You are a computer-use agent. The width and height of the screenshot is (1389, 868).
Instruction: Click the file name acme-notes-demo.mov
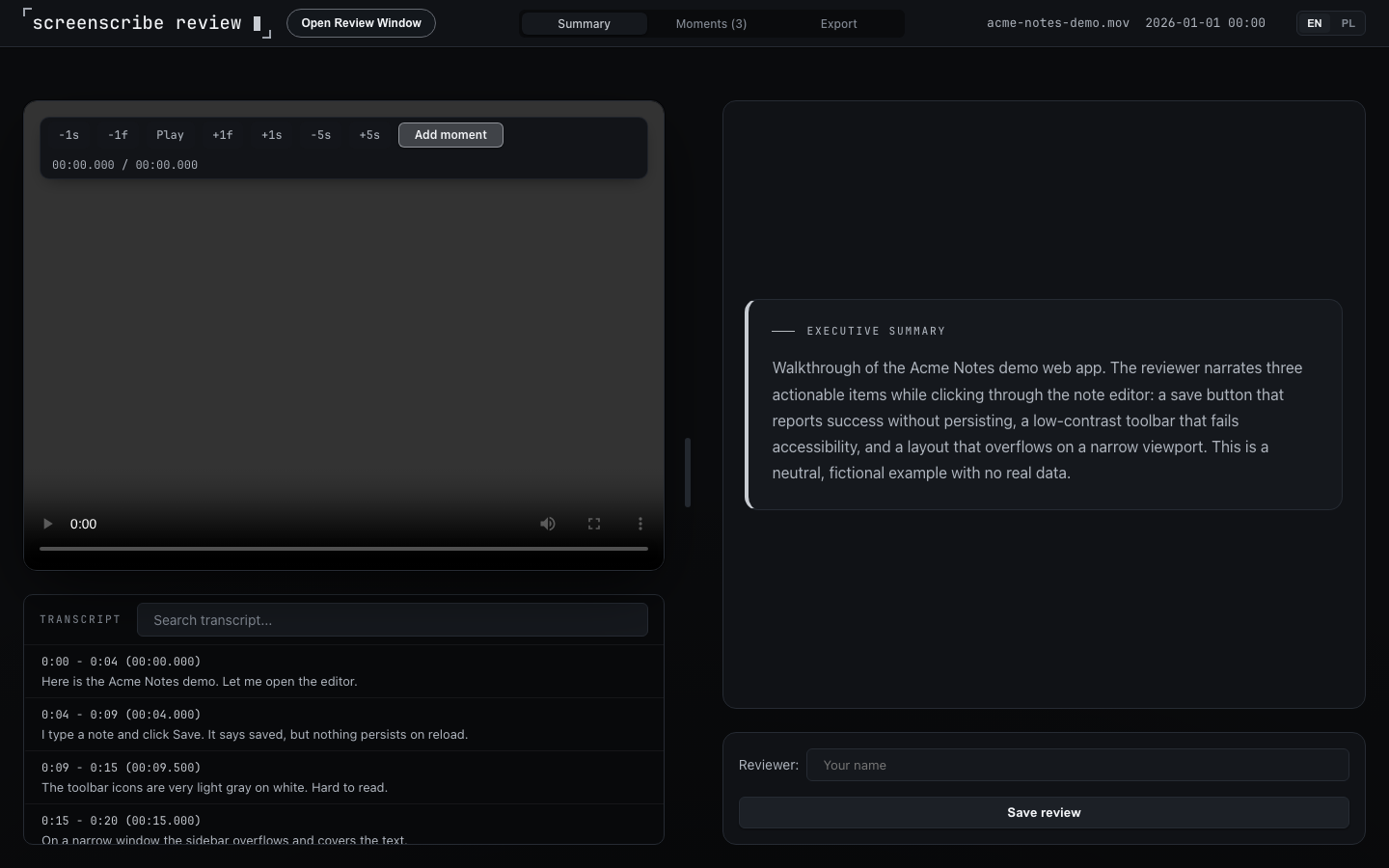click(1058, 23)
